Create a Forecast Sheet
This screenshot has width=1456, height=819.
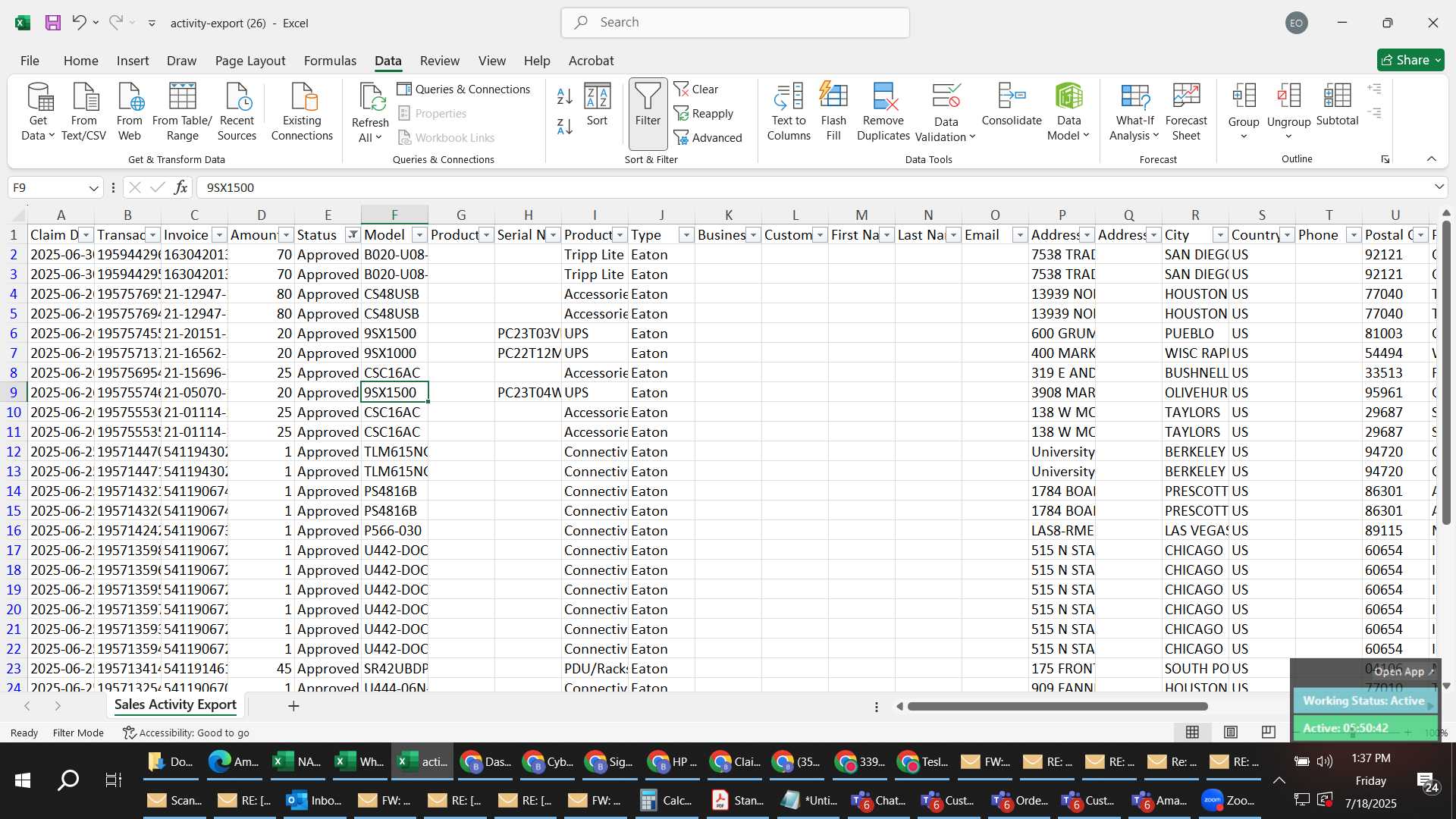tap(1186, 112)
